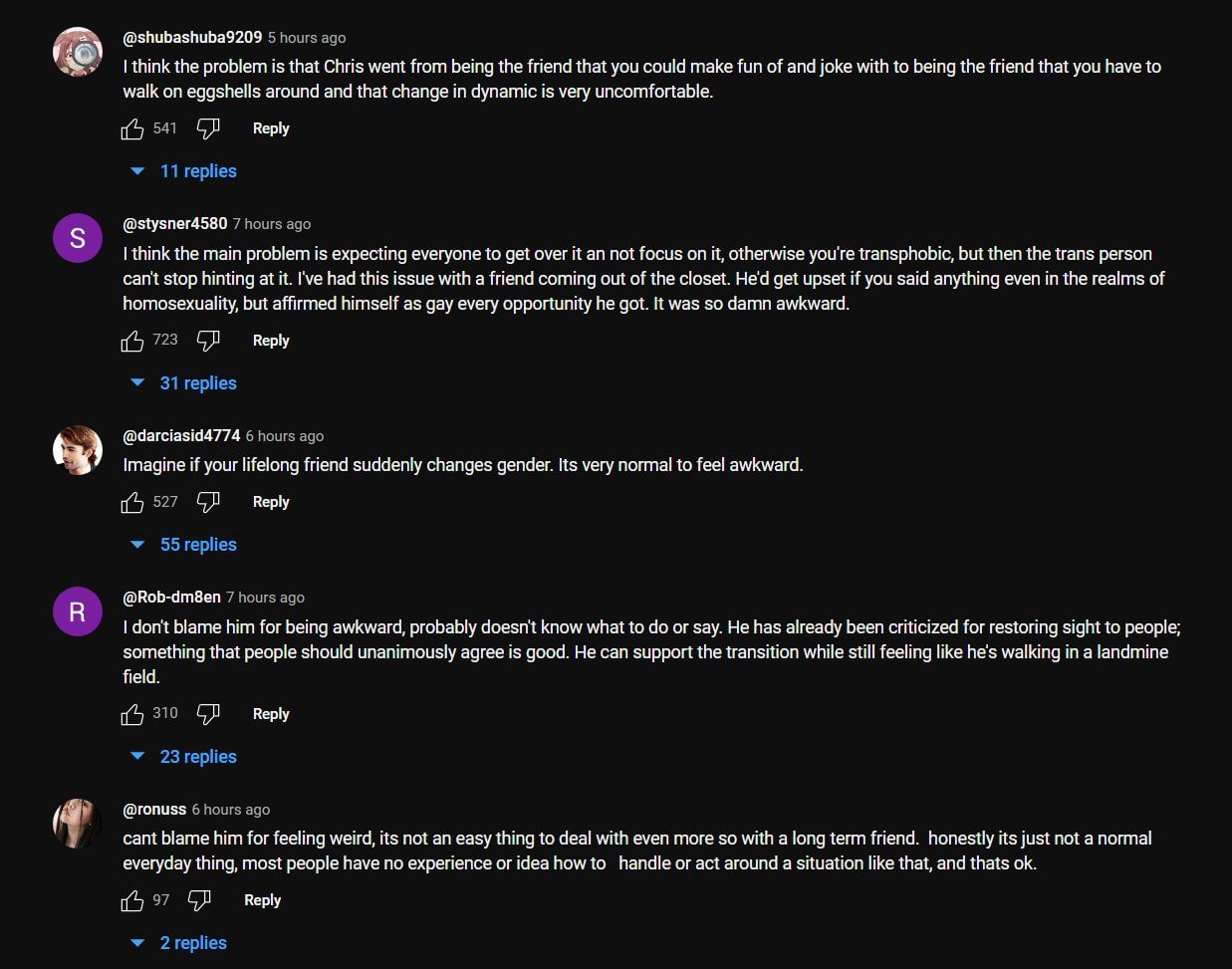Open the 55 replies under @darciasid4774
The height and width of the screenshot is (969, 1232).
coord(198,544)
